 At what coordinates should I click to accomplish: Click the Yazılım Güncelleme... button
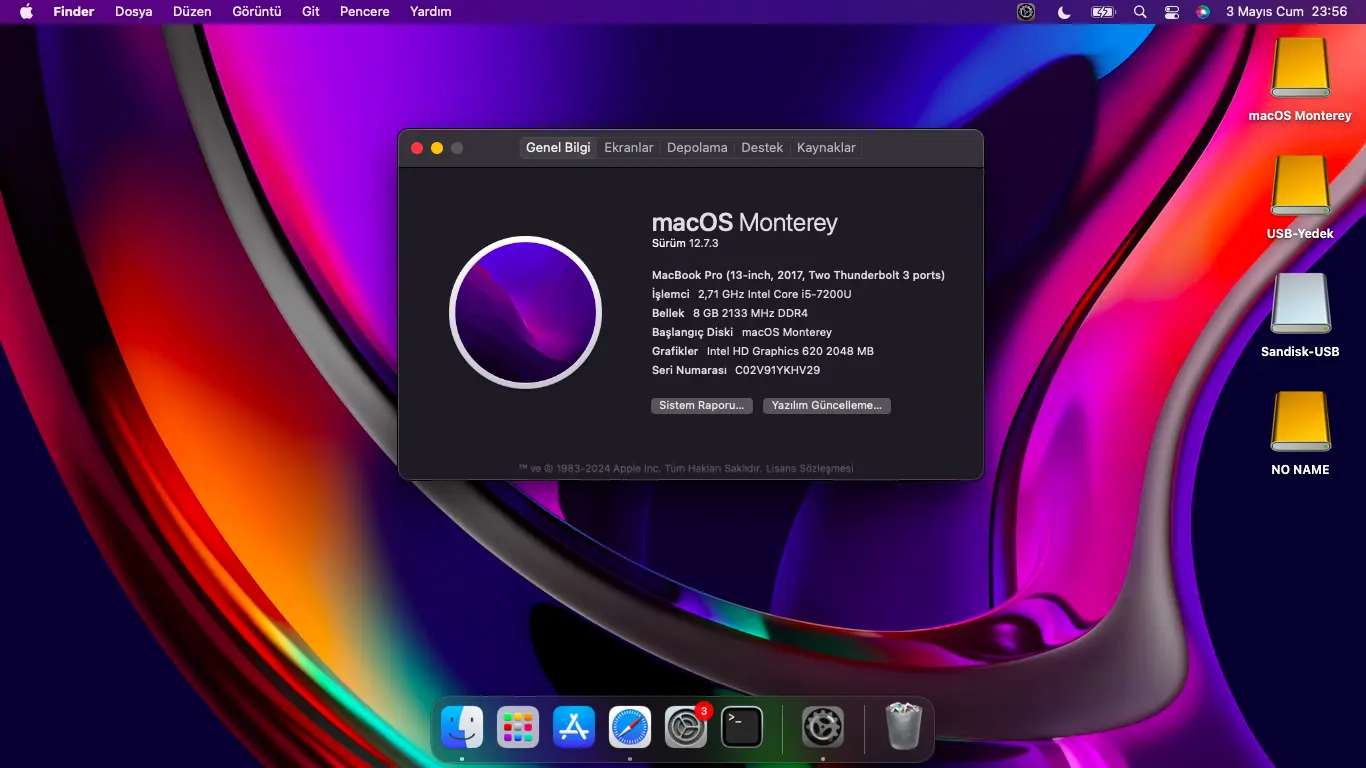827,406
